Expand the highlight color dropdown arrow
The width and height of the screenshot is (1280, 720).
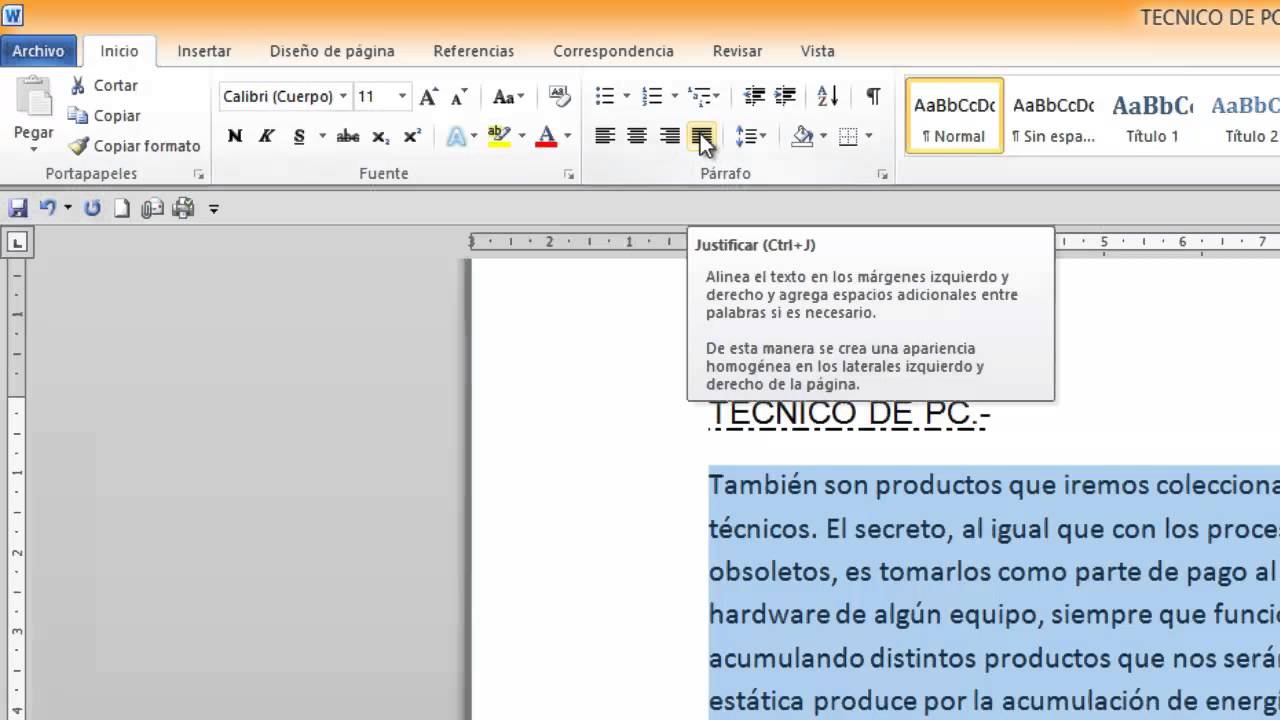coord(520,136)
